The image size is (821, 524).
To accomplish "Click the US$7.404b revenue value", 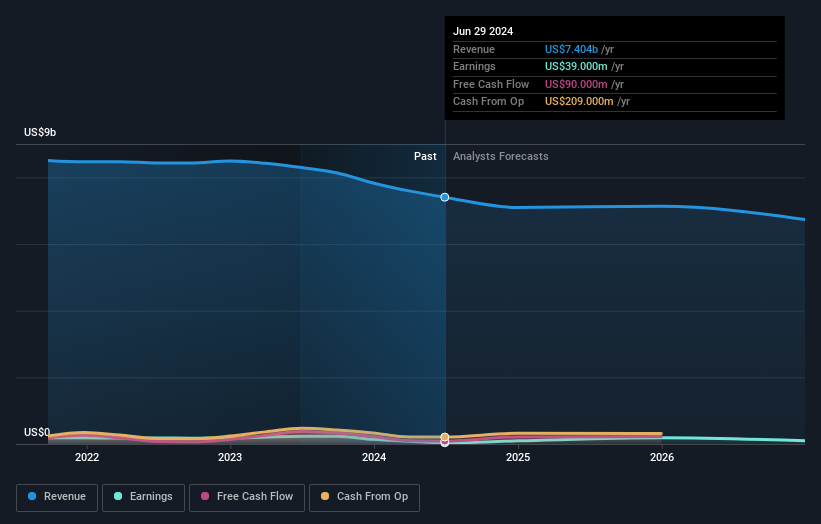I will (x=571, y=49).
